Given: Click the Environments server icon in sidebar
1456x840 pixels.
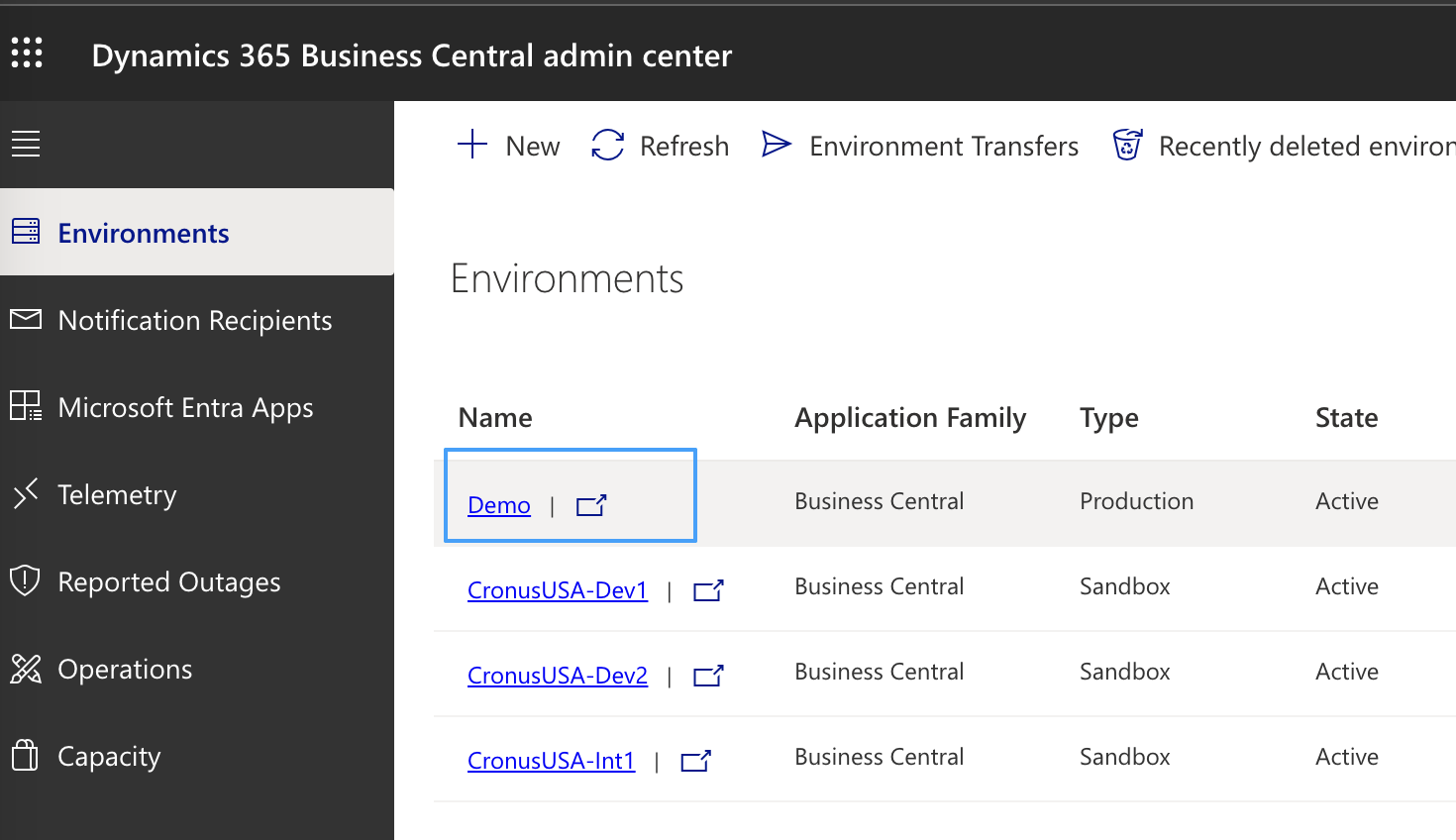Looking at the screenshot, I should 25,232.
